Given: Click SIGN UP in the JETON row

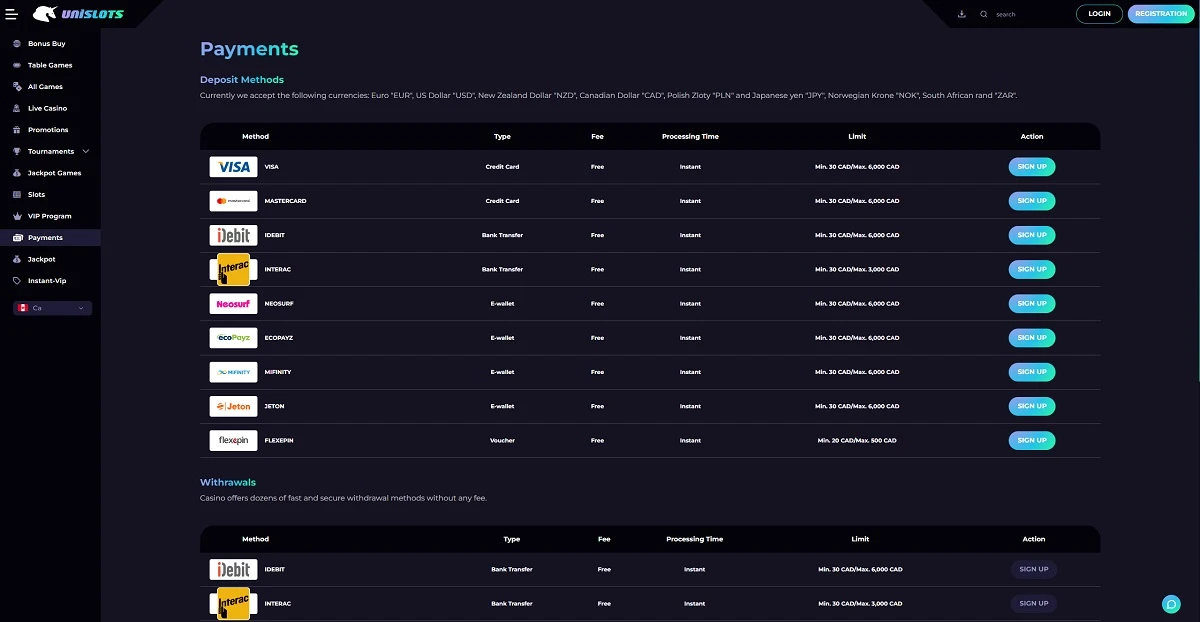Looking at the screenshot, I should 1032,406.
